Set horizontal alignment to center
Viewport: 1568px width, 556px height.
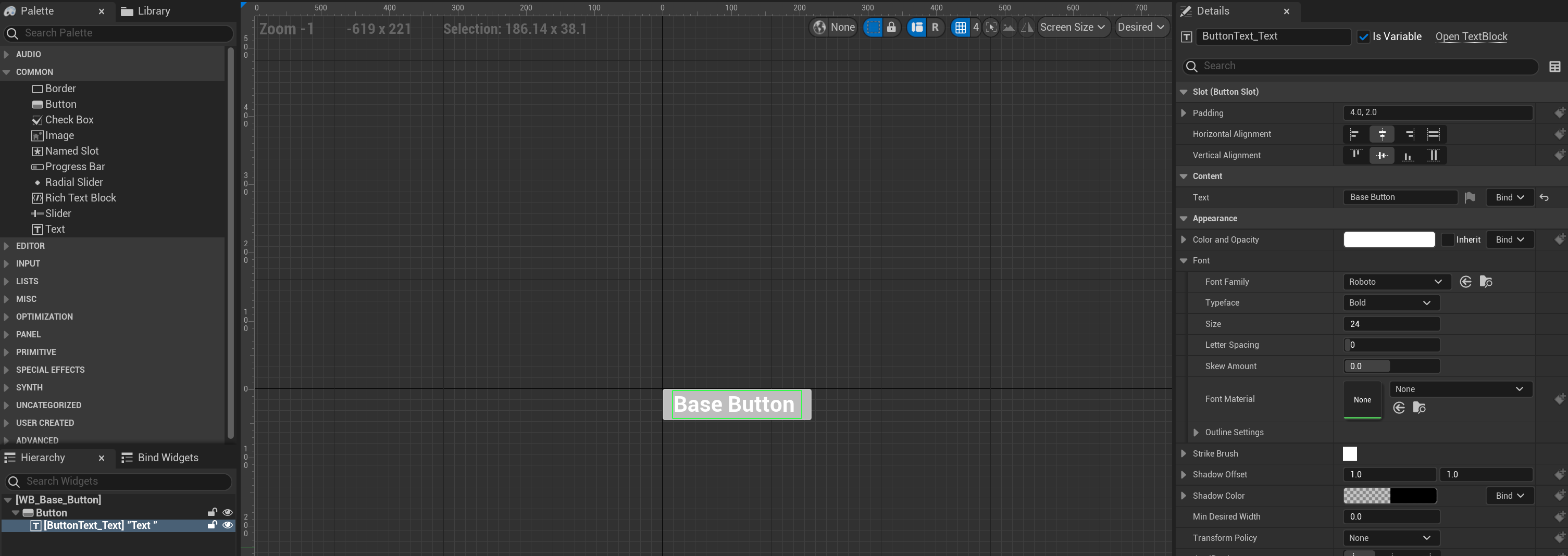[1382, 134]
